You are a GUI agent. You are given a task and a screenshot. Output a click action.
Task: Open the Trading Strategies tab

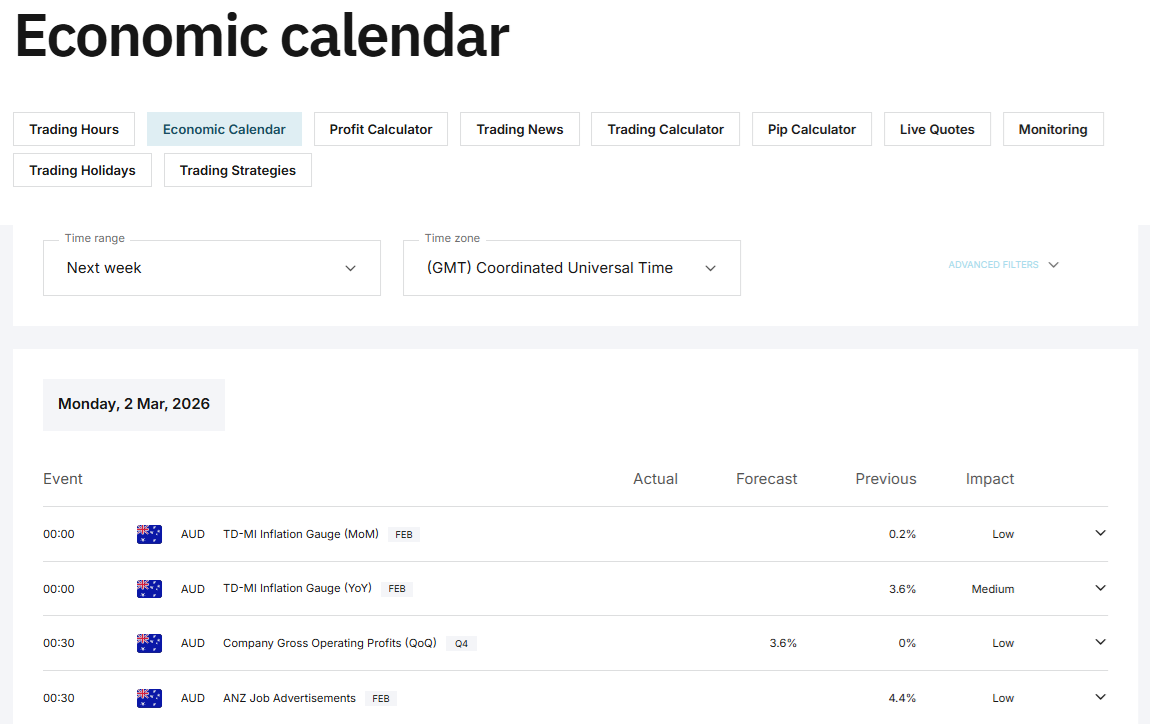point(238,170)
